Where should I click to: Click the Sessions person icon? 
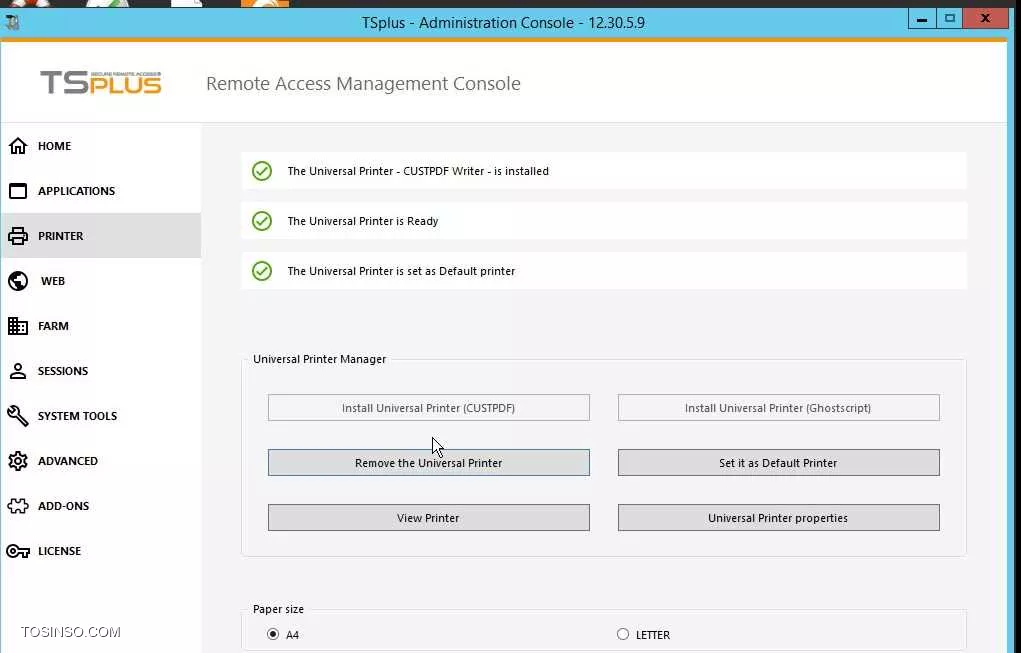coord(18,371)
